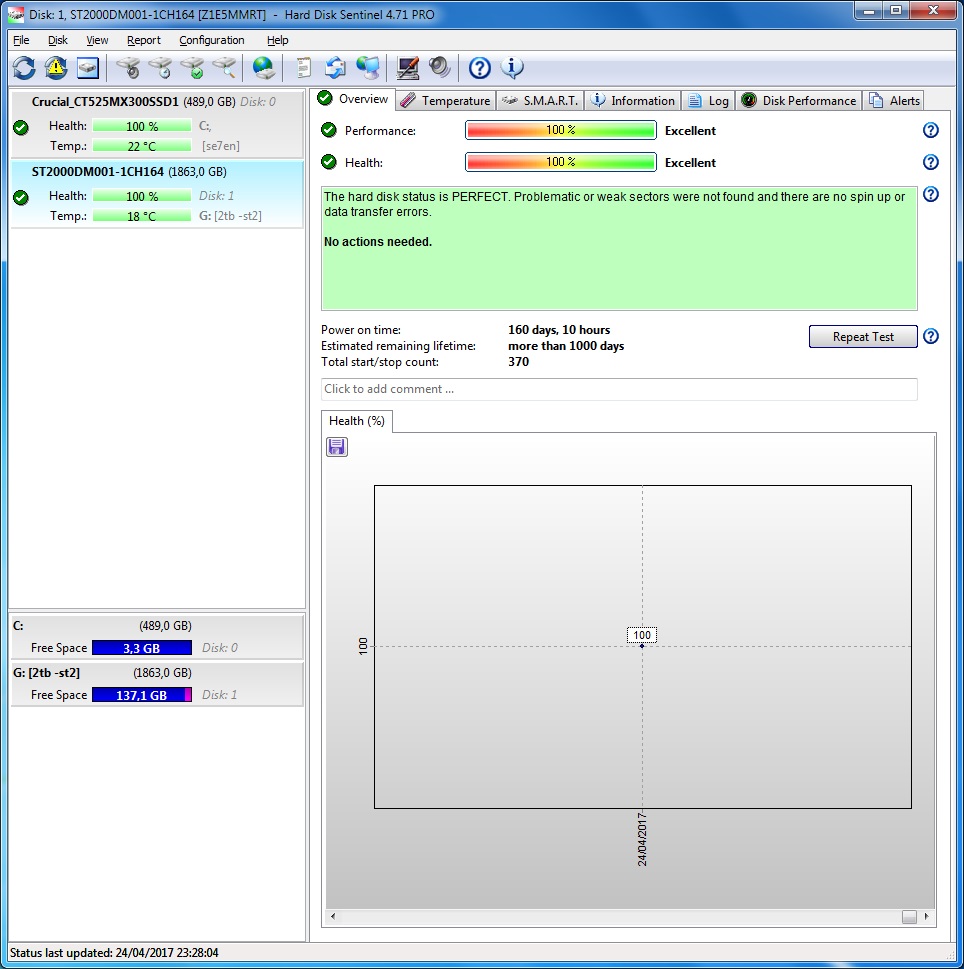Click the 'No actions needed.' status text
Screen dimensions: 964x969
tap(378, 242)
